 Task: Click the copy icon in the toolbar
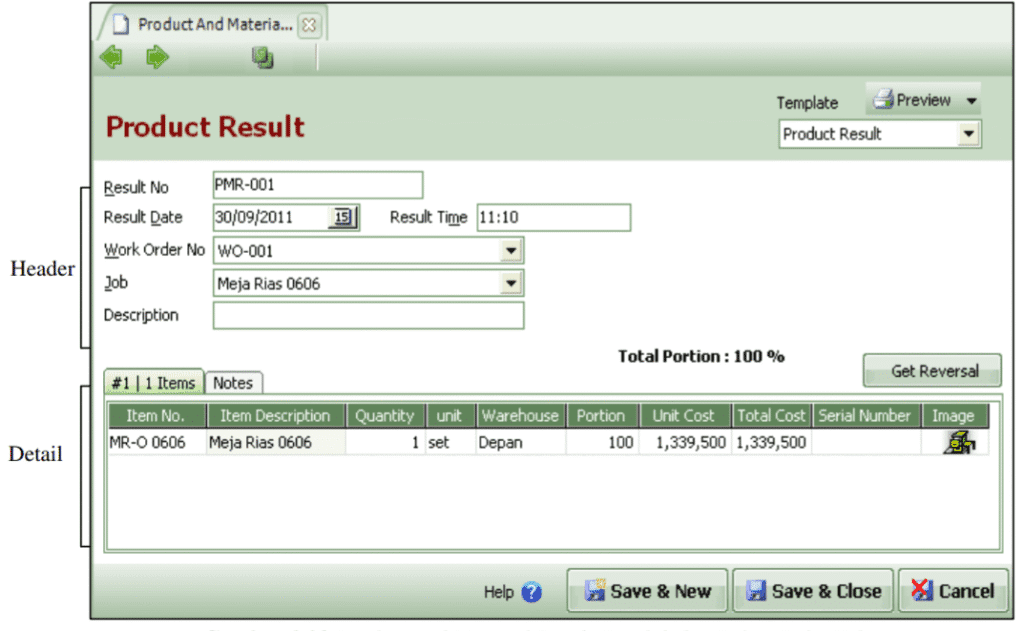(x=262, y=58)
